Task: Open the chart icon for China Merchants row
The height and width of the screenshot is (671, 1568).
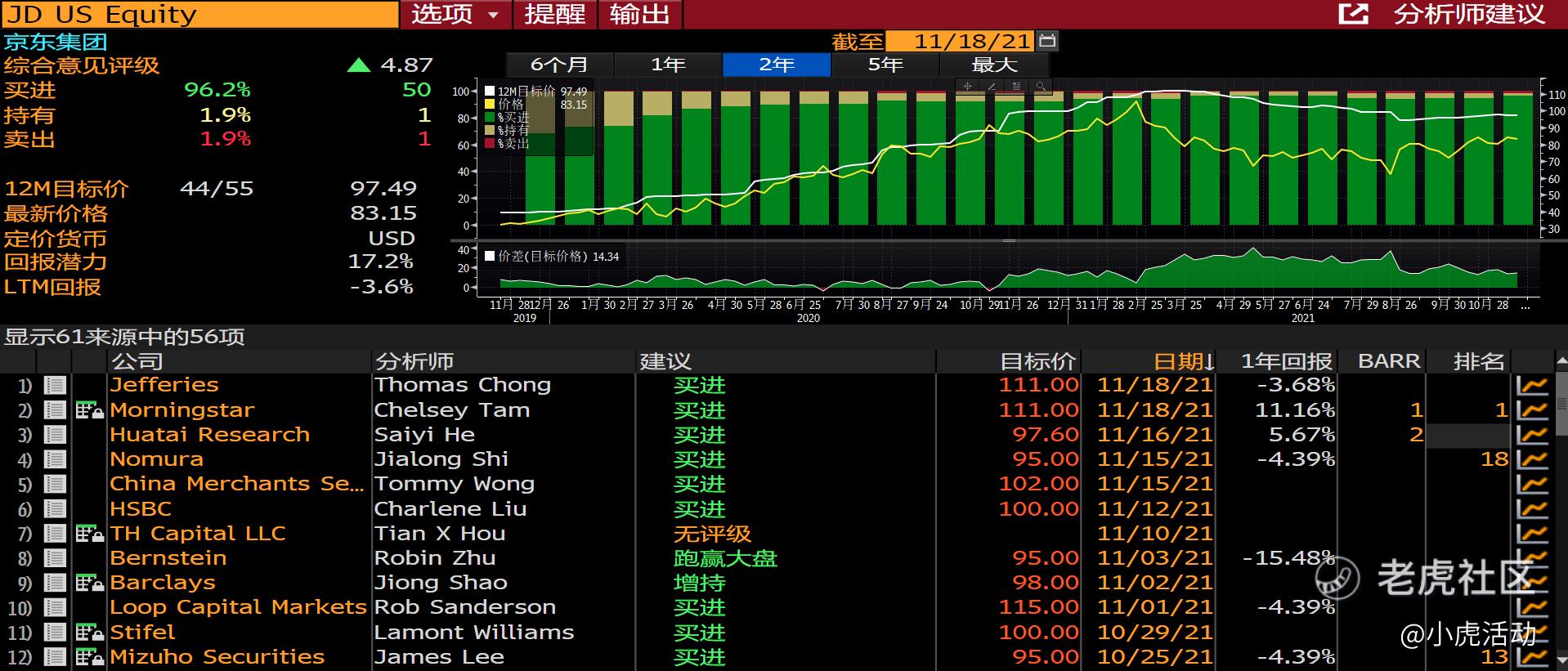Action: click(1532, 485)
